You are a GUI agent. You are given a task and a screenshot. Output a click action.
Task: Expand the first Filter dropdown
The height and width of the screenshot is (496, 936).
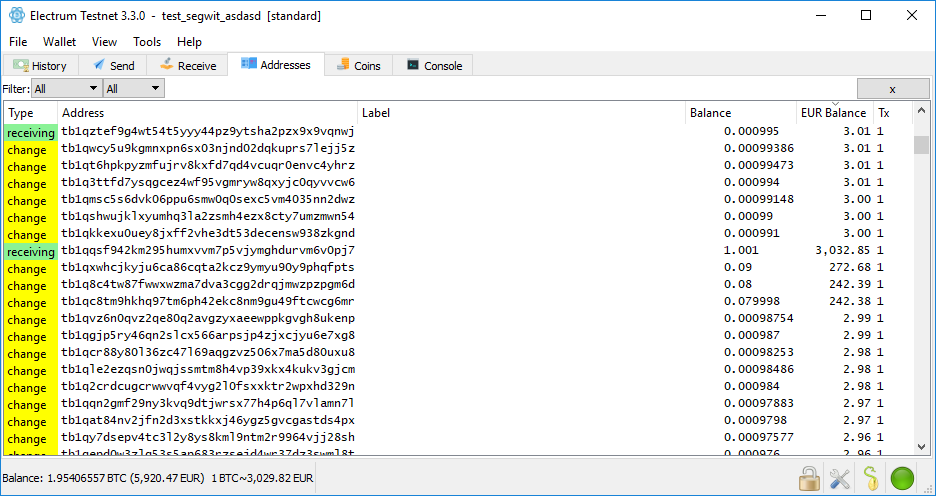(66, 88)
